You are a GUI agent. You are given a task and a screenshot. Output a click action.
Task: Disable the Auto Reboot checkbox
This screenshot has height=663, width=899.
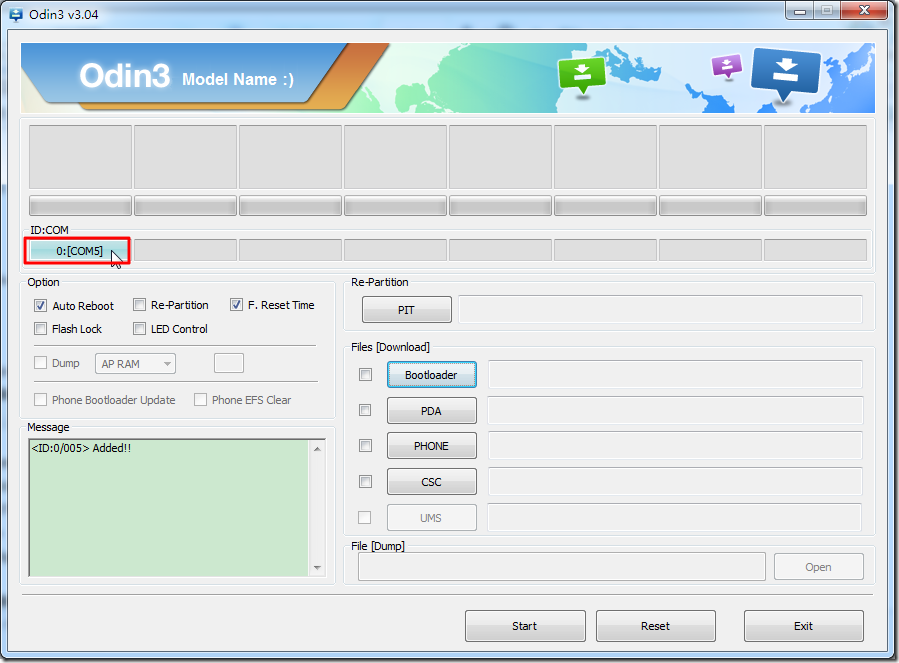40,306
